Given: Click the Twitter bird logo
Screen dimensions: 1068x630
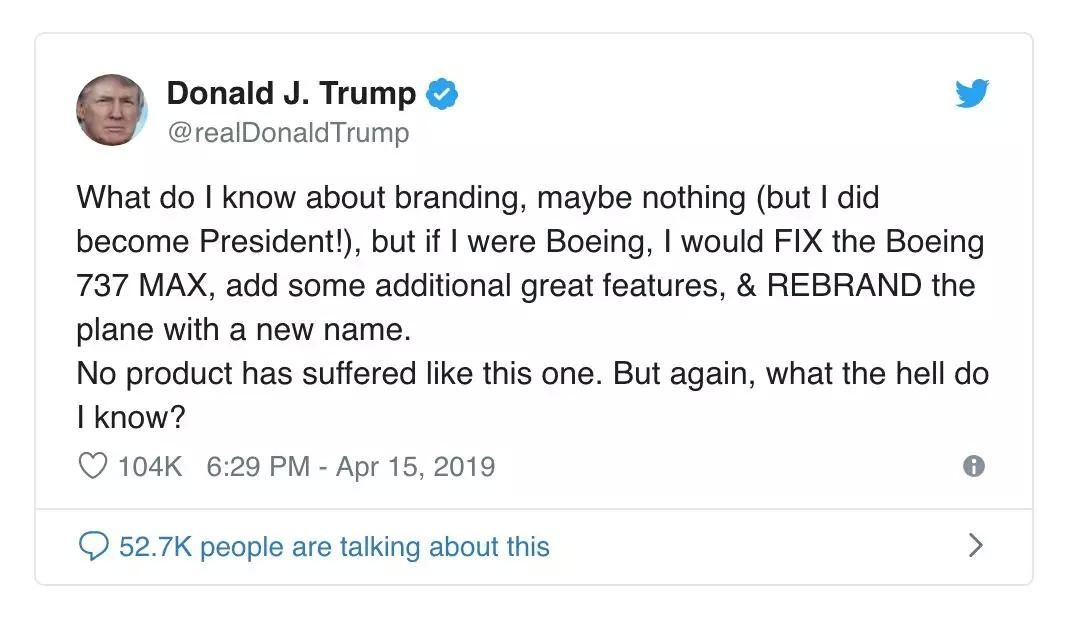Looking at the screenshot, I should 971,94.
